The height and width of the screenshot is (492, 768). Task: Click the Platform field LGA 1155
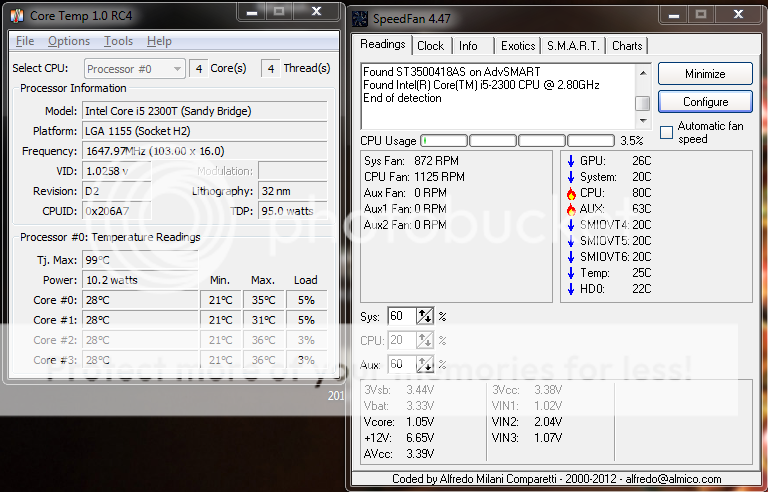(205, 131)
